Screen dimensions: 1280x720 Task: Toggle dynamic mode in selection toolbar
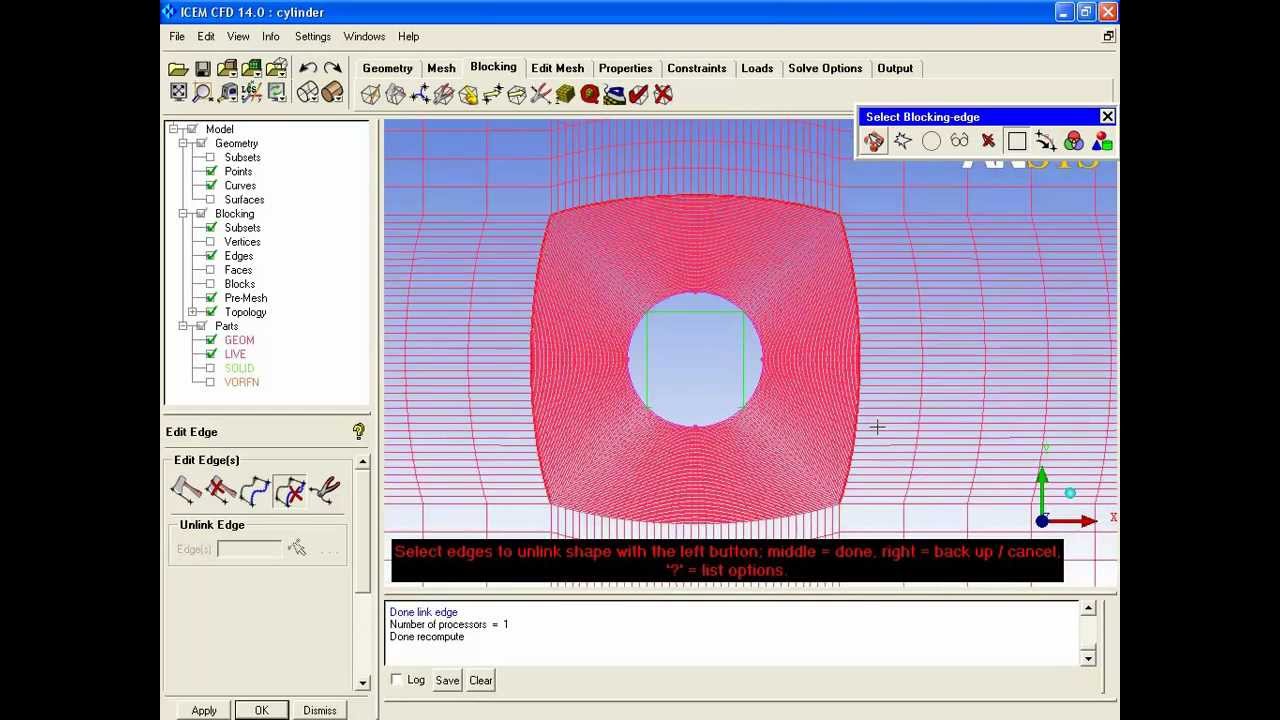[874, 142]
